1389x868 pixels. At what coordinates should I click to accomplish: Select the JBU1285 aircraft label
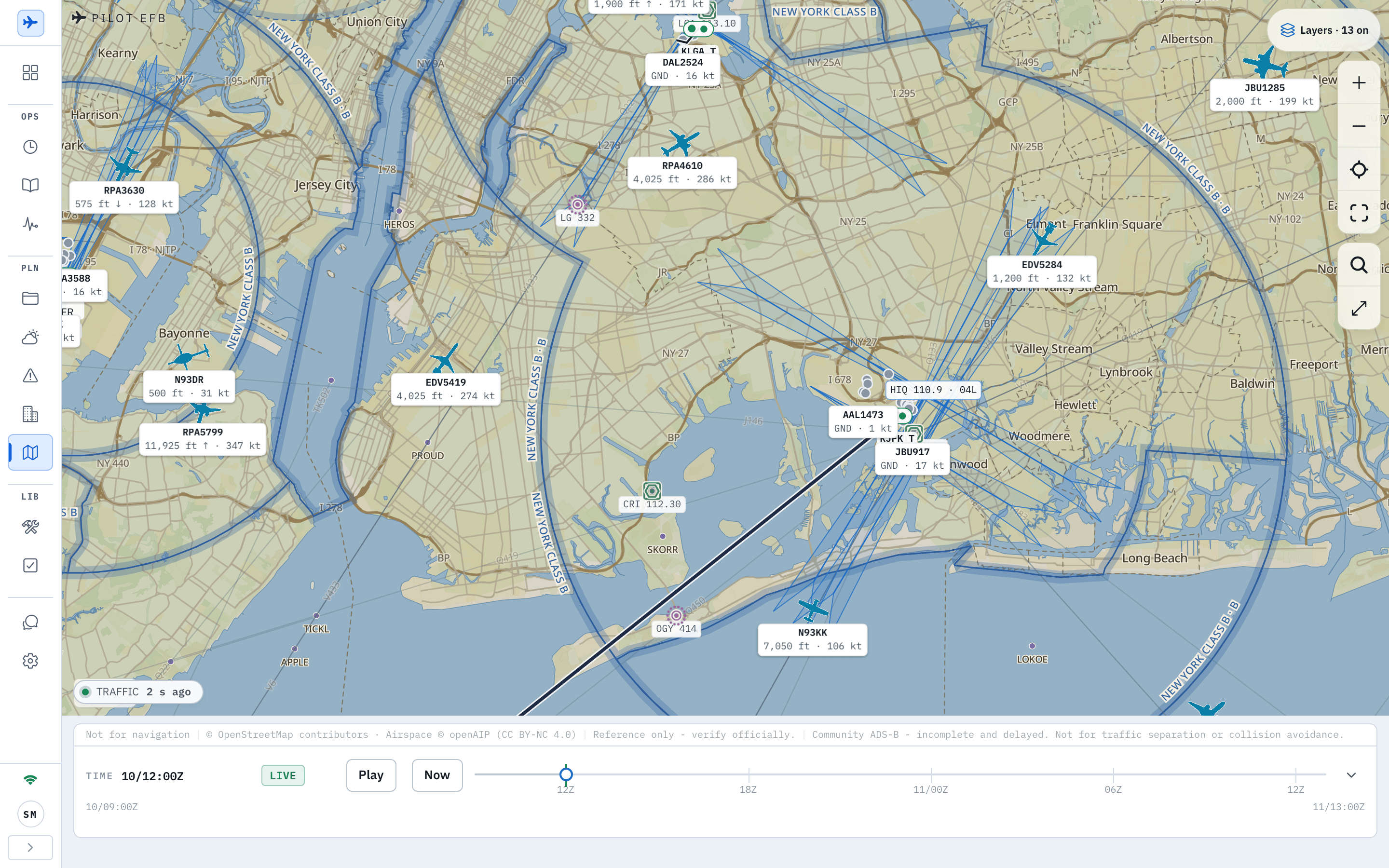[x=1265, y=95]
